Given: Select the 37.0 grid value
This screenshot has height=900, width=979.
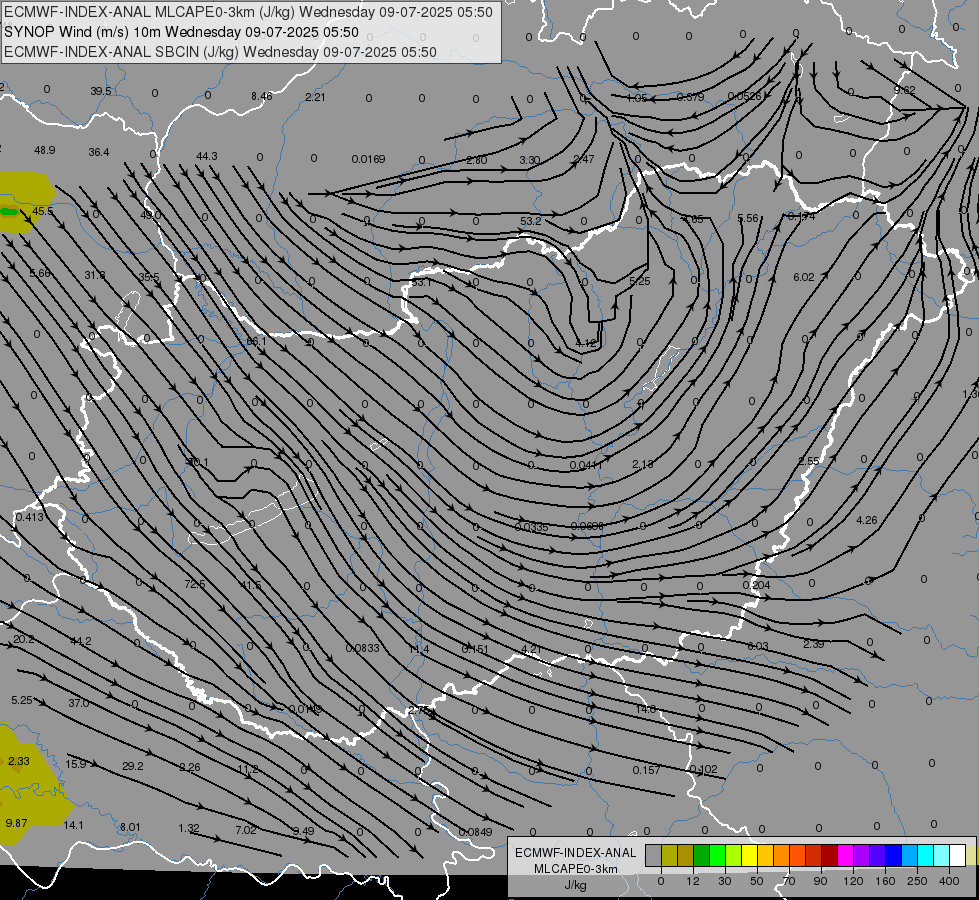Looking at the screenshot, I should click(x=79, y=703).
